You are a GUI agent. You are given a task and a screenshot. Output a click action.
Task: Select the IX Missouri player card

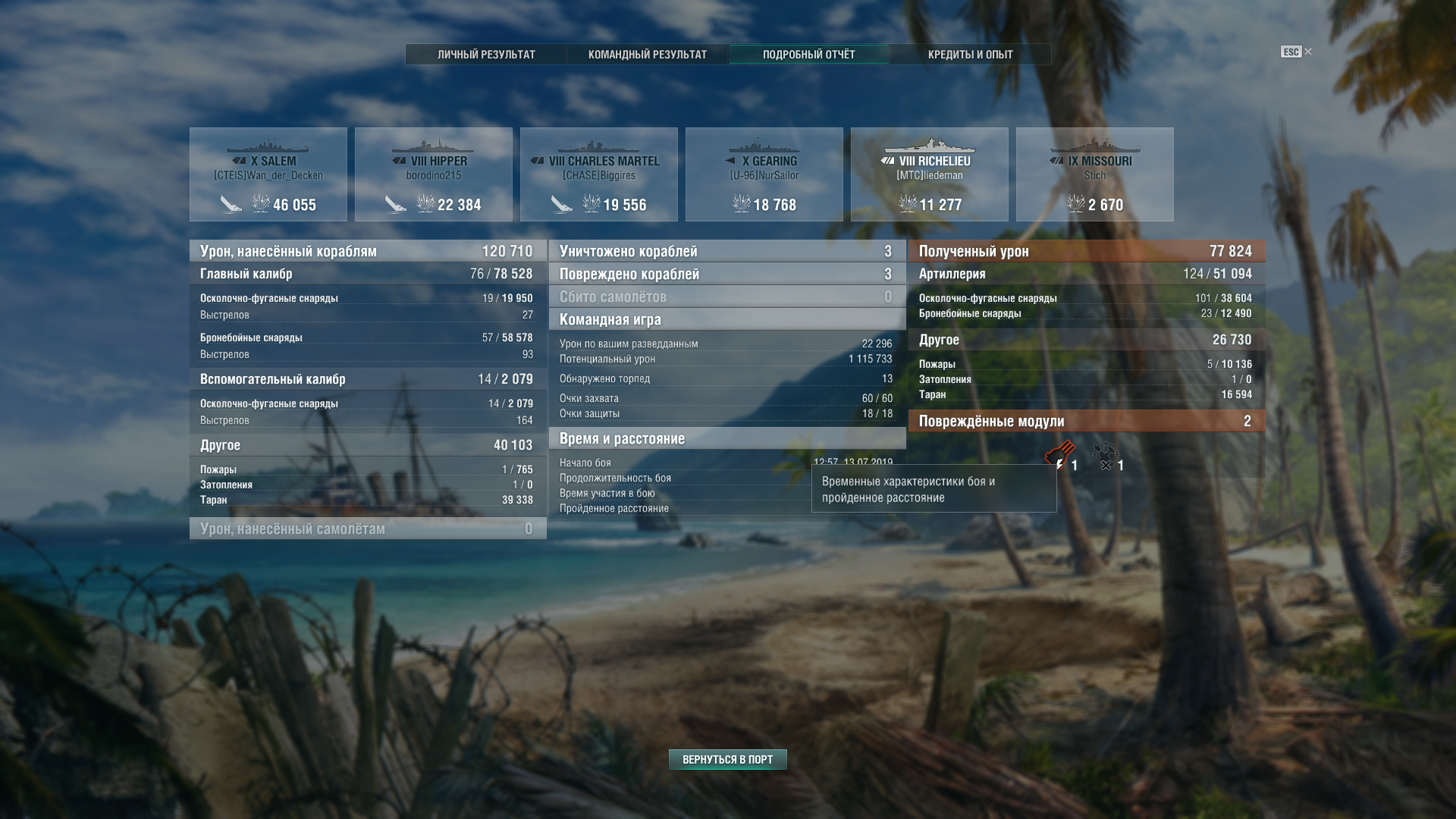click(x=1095, y=174)
